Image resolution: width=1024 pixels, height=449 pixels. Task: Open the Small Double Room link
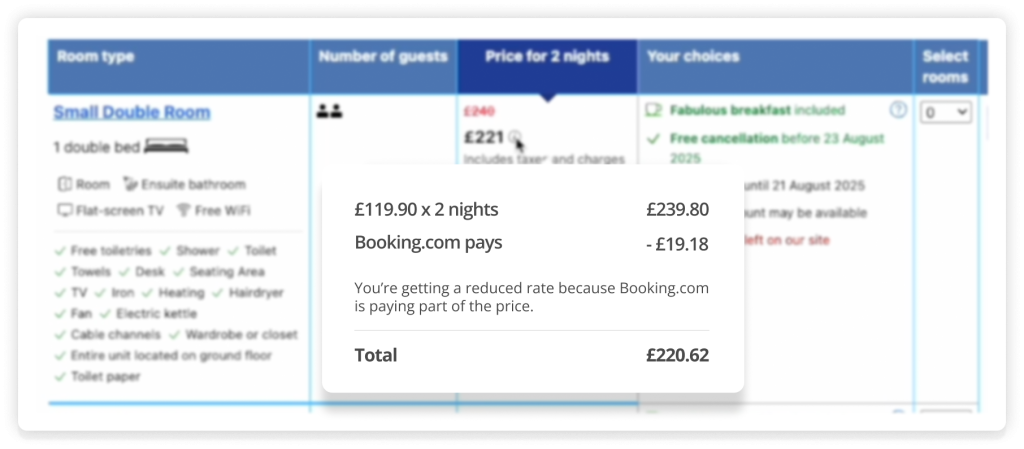(x=132, y=112)
